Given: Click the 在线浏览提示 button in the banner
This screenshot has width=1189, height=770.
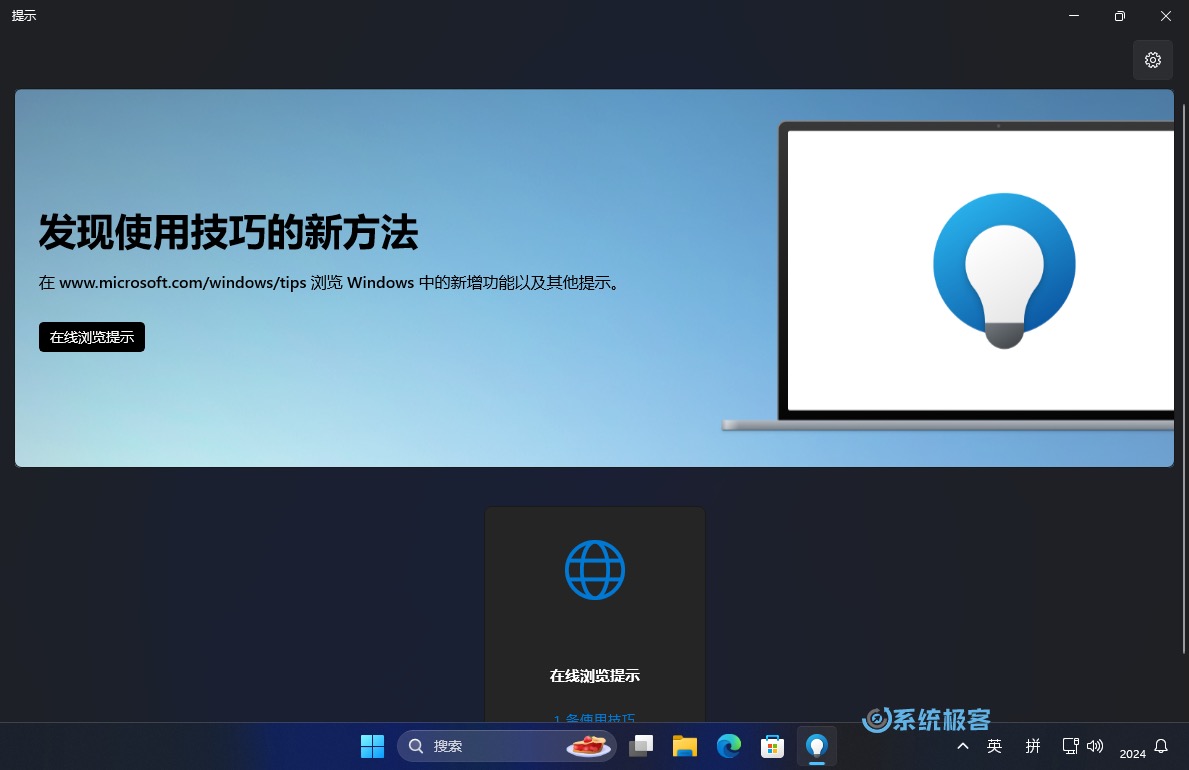Looking at the screenshot, I should [x=91, y=337].
